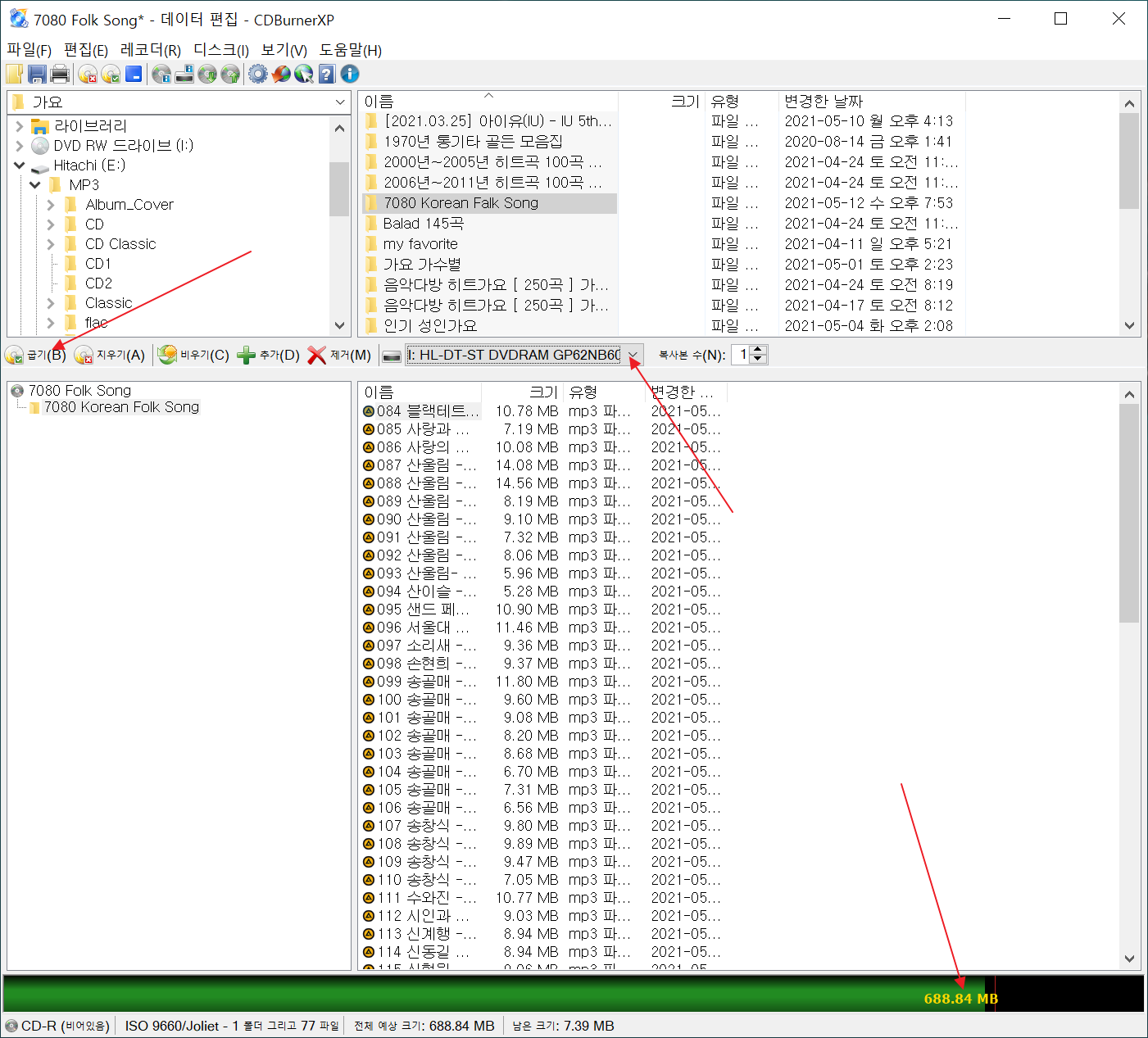Click the mp3 icon of track 100 송골매

pos(369,700)
